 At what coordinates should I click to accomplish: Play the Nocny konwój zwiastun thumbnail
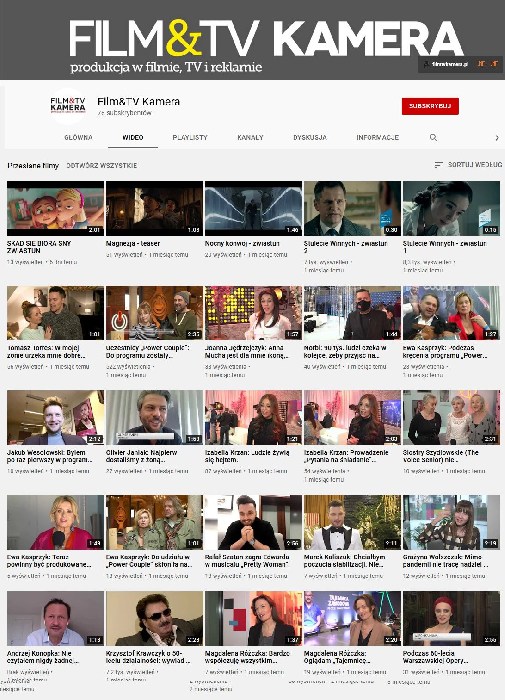coord(253,208)
